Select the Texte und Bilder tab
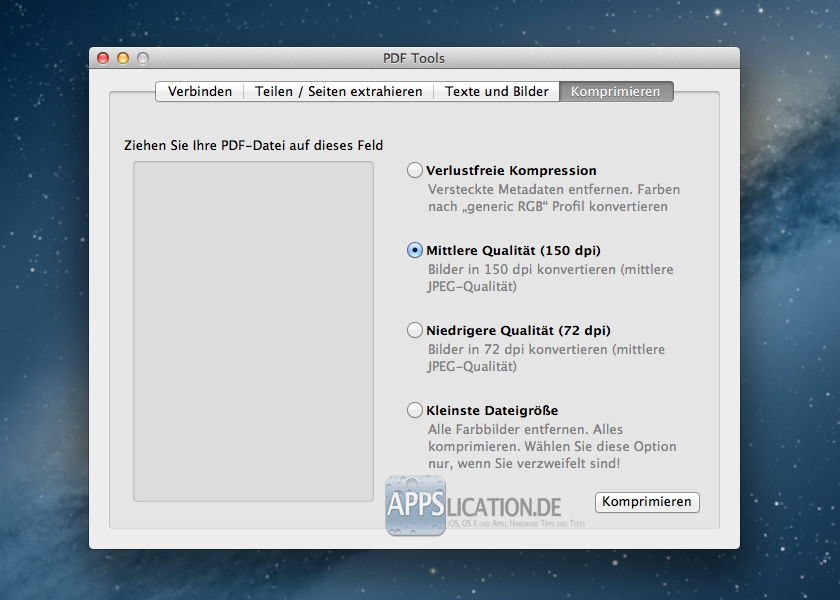This screenshot has height=600, width=840. pos(497,92)
